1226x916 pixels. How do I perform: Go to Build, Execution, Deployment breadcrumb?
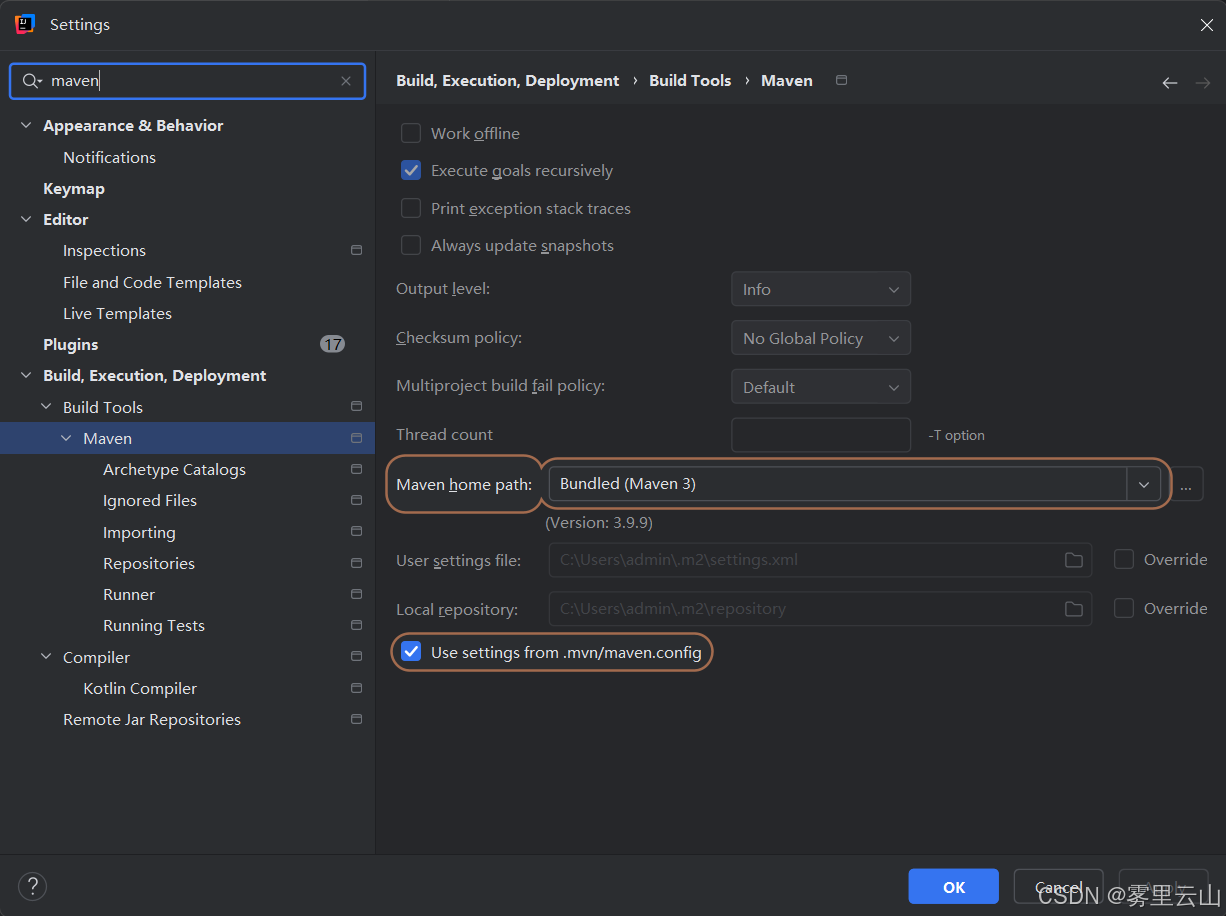click(507, 80)
